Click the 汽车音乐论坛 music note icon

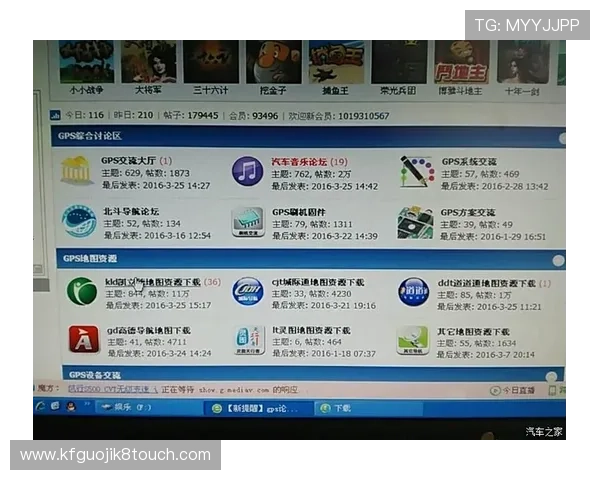tap(248, 171)
